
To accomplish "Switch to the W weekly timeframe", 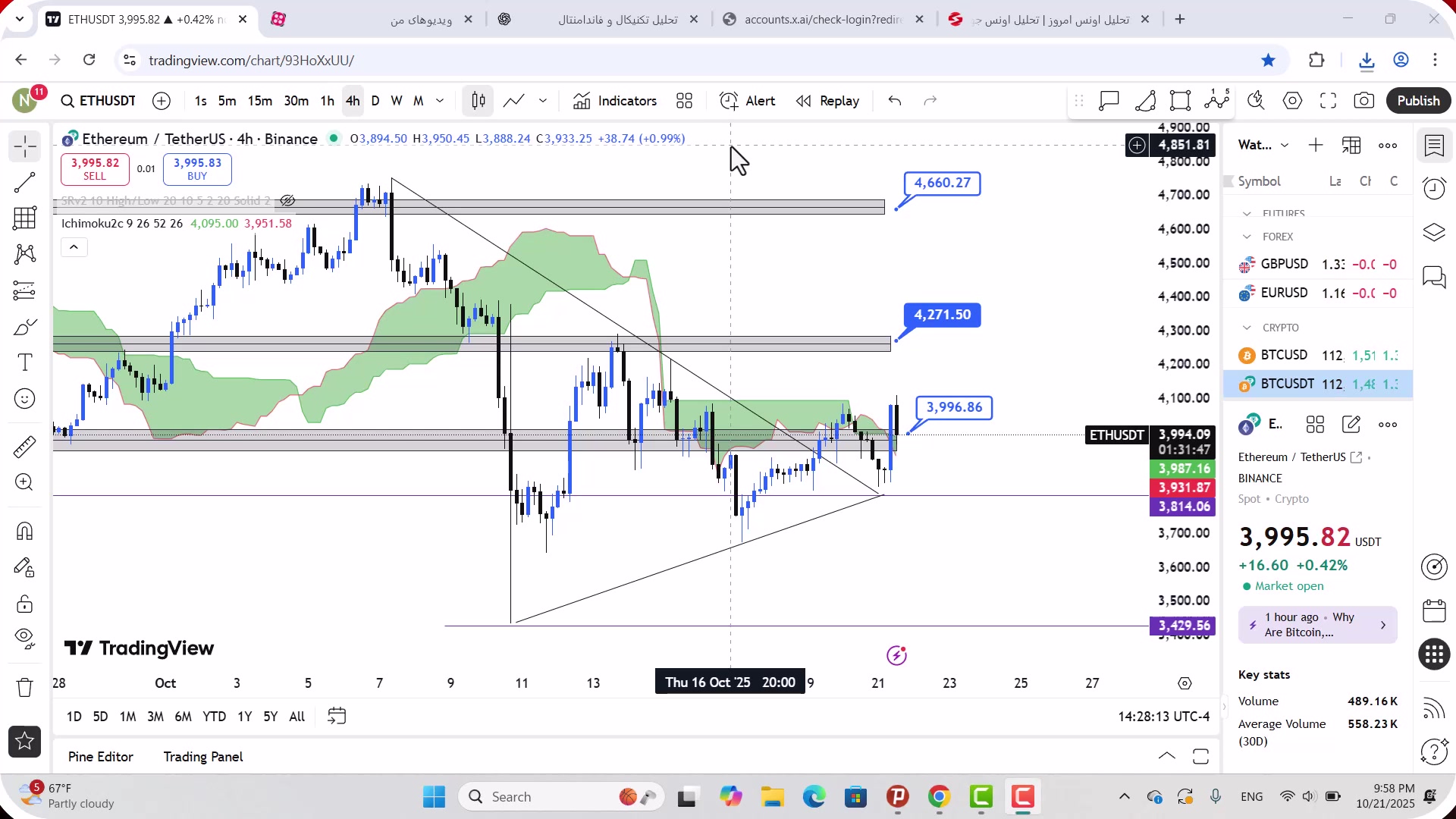I will [x=396, y=101].
